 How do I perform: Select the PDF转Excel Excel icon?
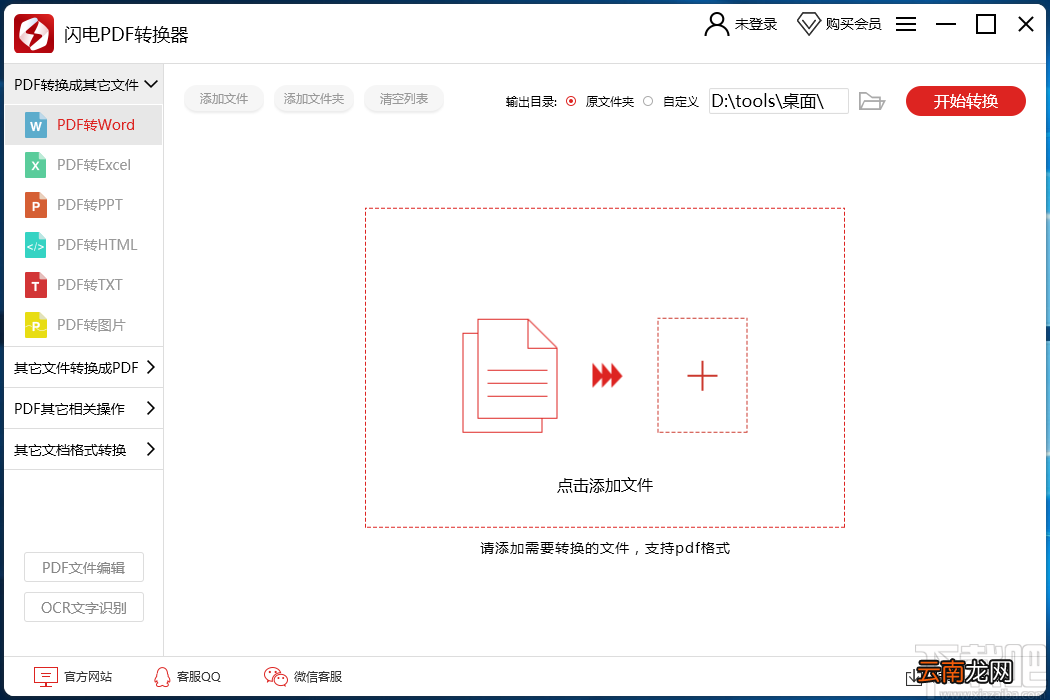click(x=35, y=165)
